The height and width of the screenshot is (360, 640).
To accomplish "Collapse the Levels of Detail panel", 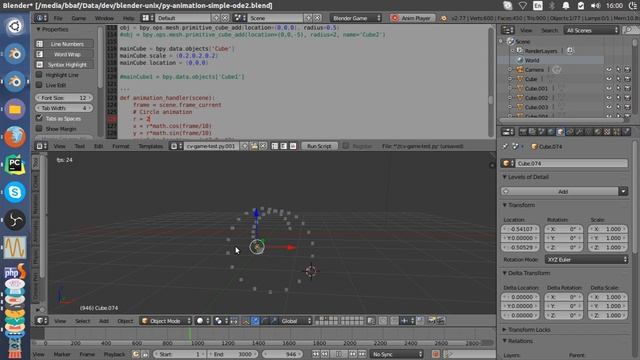I will click(x=504, y=177).
